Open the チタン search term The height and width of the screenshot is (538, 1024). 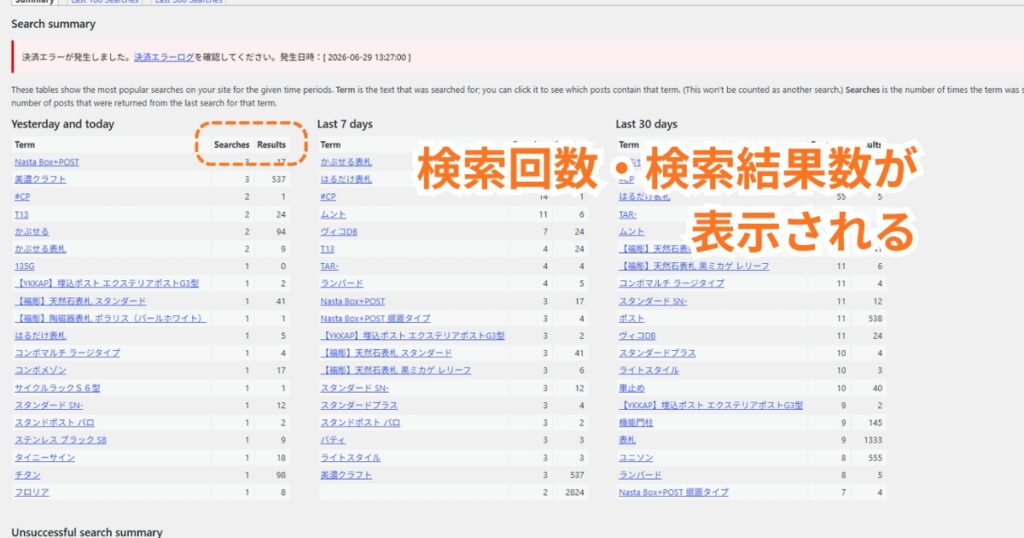click(27, 475)
